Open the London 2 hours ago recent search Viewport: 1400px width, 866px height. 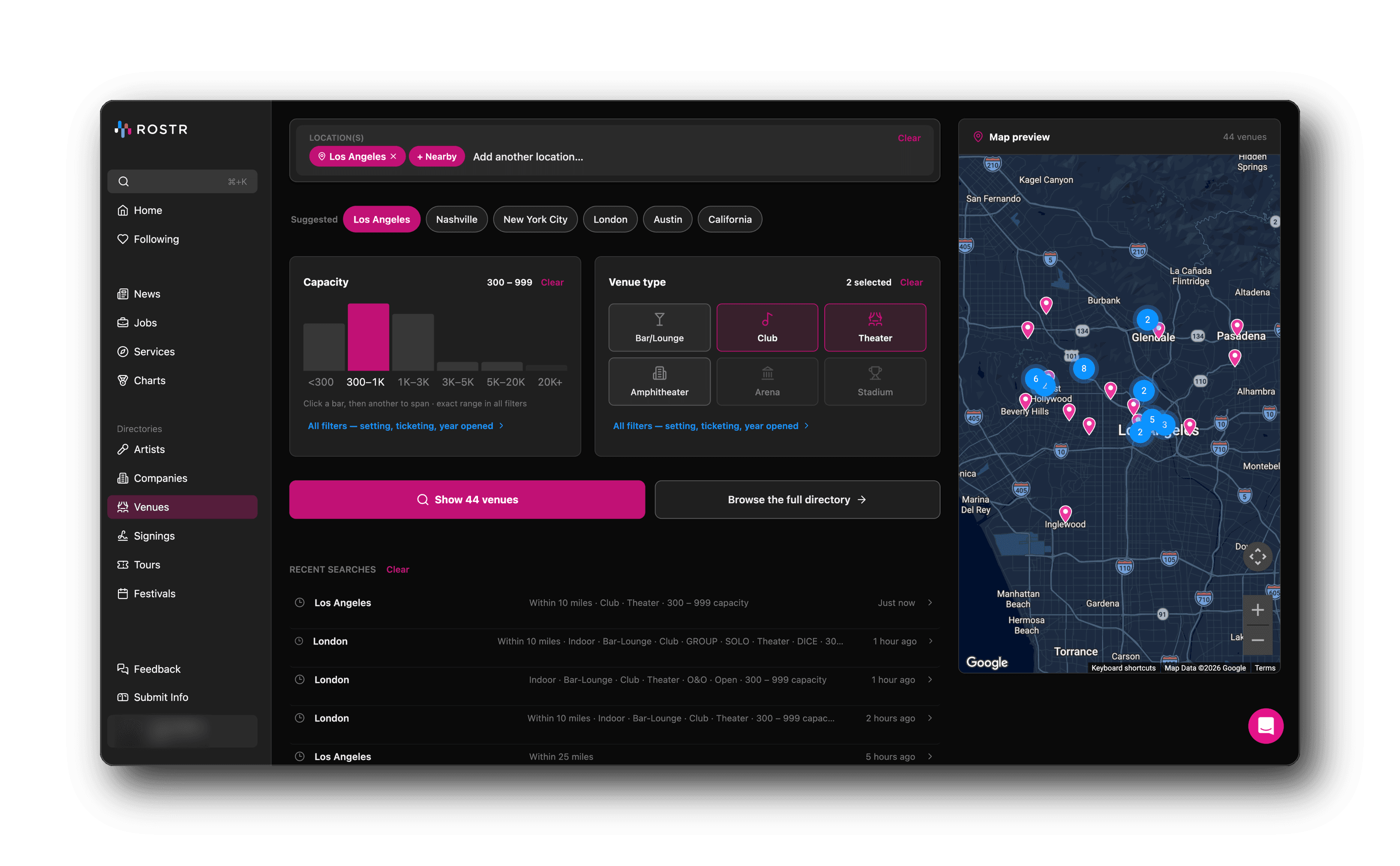(614, 717)
